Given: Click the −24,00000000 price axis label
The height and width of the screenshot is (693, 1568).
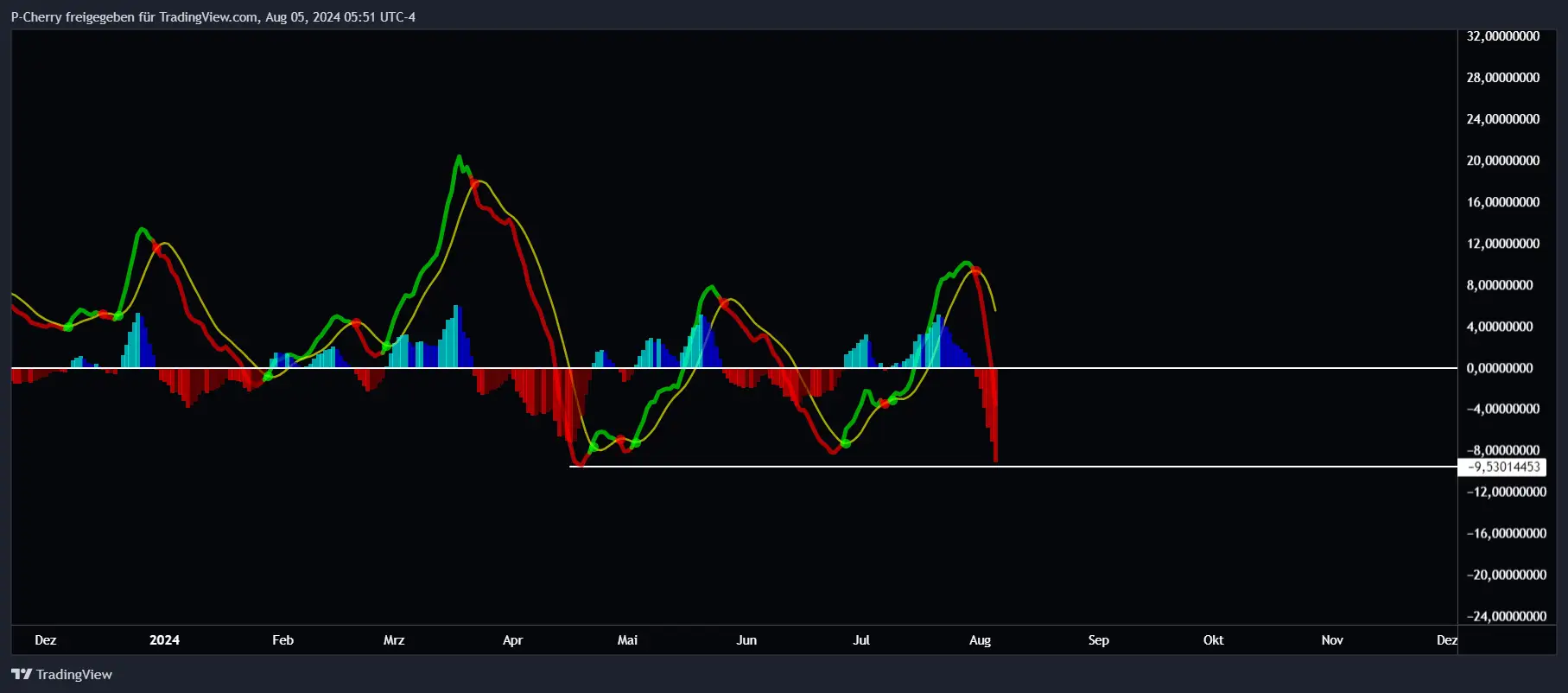Looking at the screenshot, I should click(x=1506, y=616).
